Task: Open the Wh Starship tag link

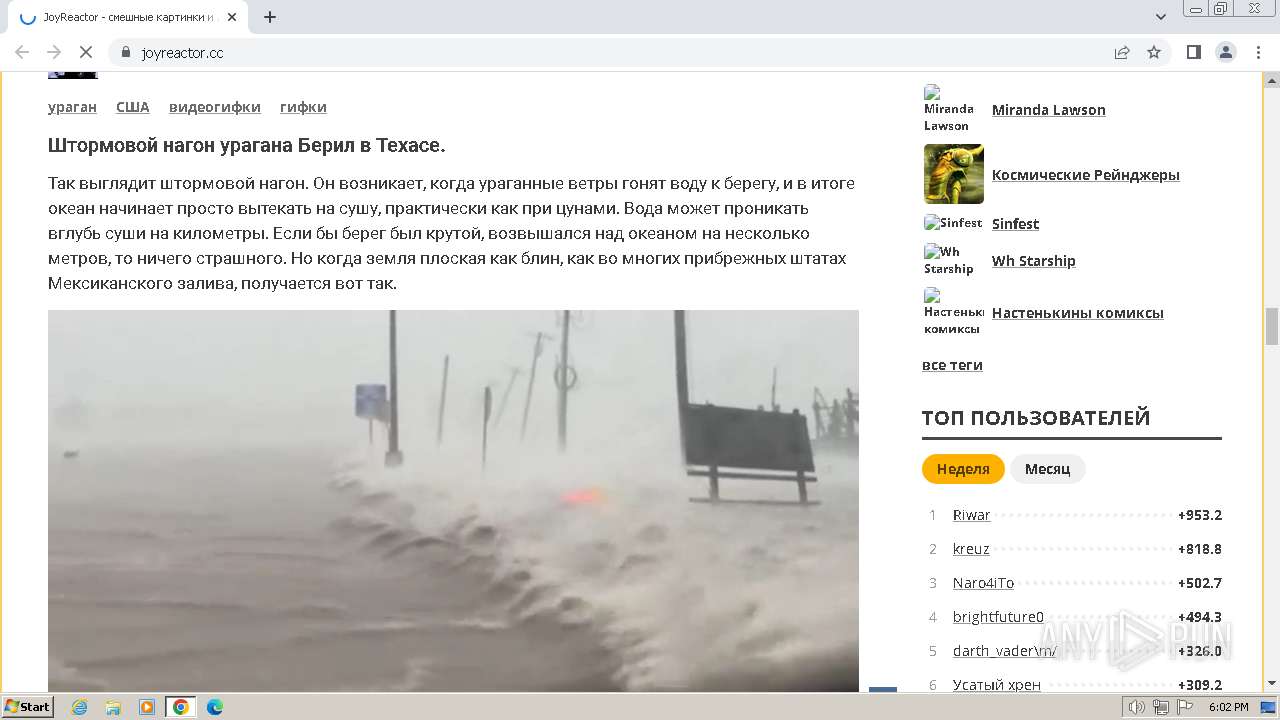Action: coord(1033,261)
